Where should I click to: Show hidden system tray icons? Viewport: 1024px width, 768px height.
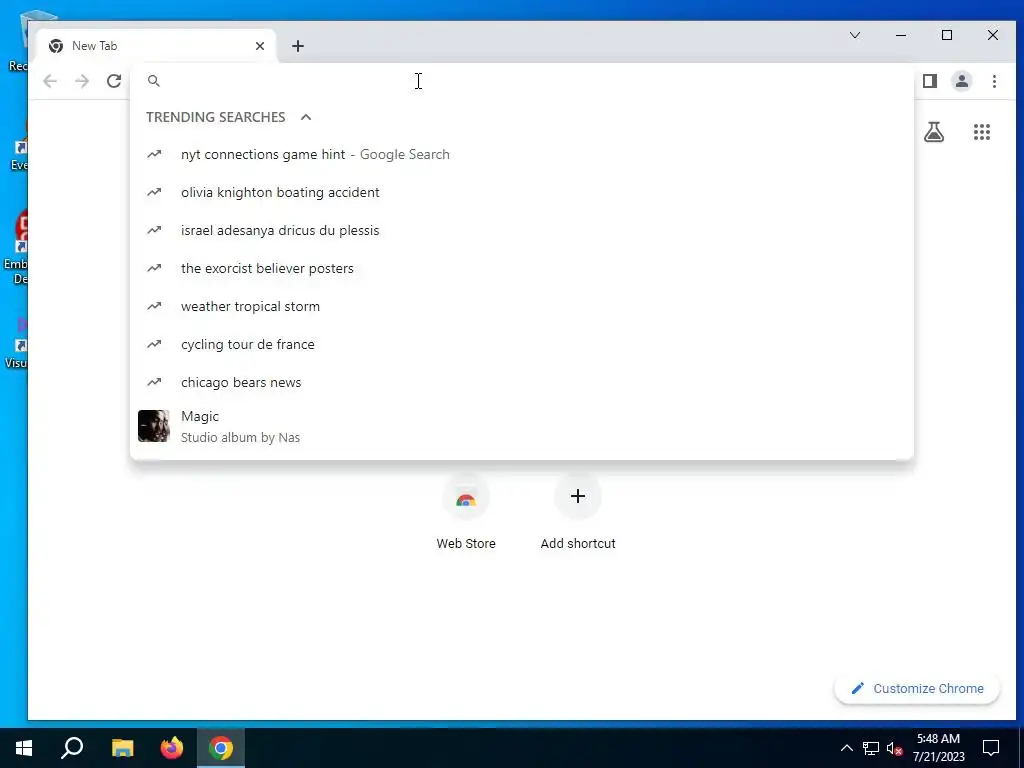point(846,748)
